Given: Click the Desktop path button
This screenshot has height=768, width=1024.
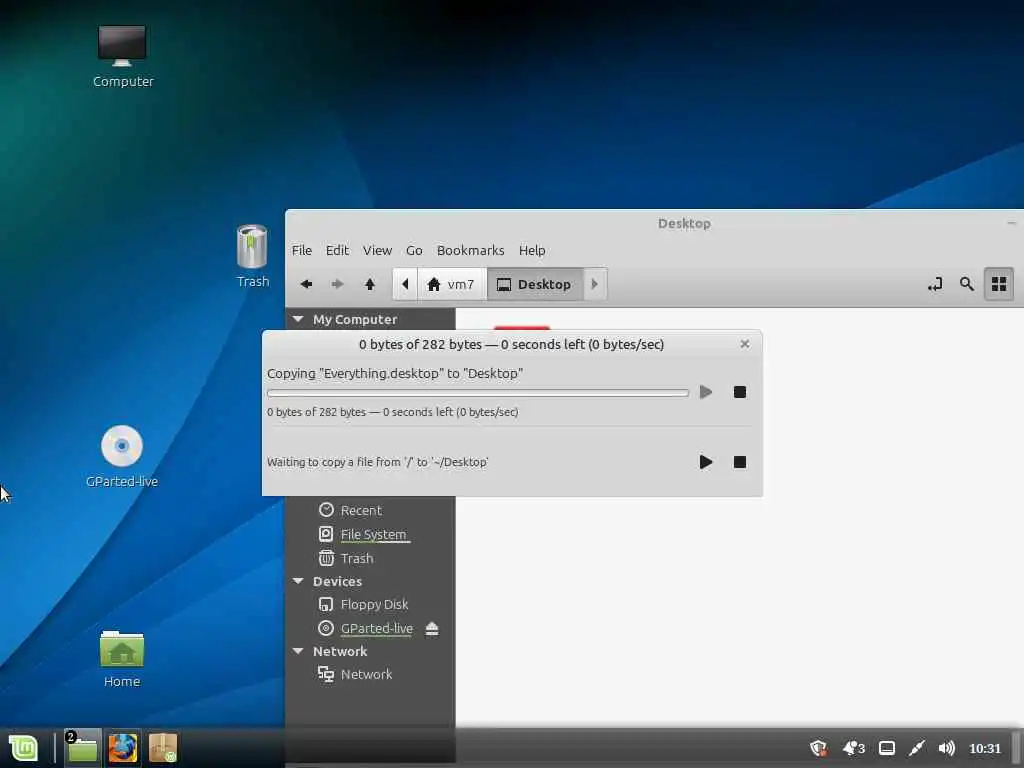Looking at the screenshot, I should (535, 284).
